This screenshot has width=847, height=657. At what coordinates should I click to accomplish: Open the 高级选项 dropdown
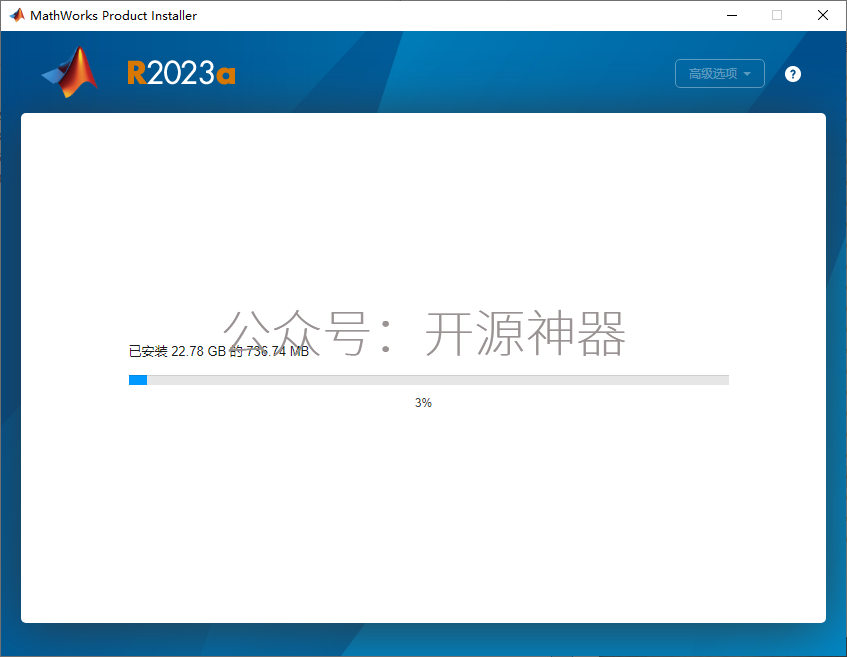pyautogui.click(x=720, y=73)
